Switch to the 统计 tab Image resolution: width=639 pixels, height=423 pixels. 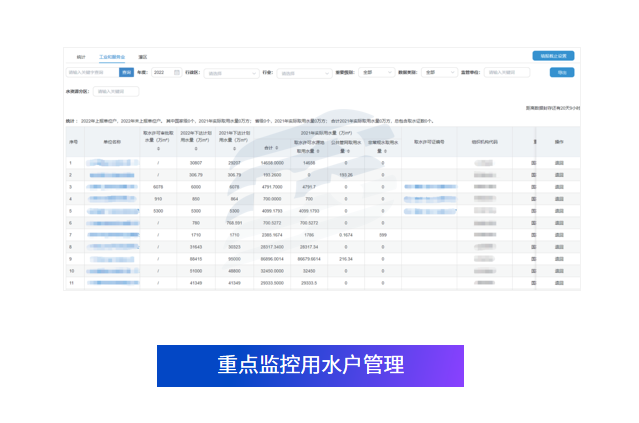81,57
